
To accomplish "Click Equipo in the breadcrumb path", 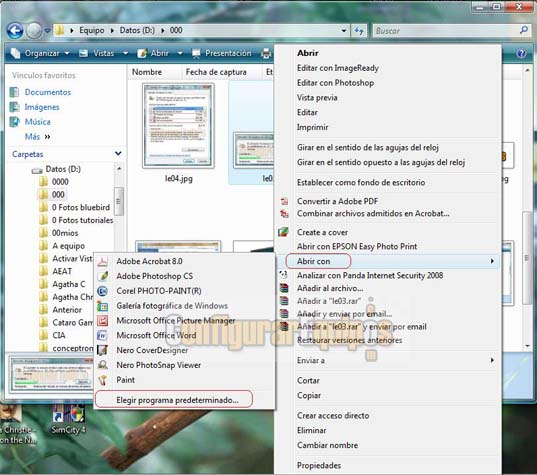I will [x=91, y=30].
